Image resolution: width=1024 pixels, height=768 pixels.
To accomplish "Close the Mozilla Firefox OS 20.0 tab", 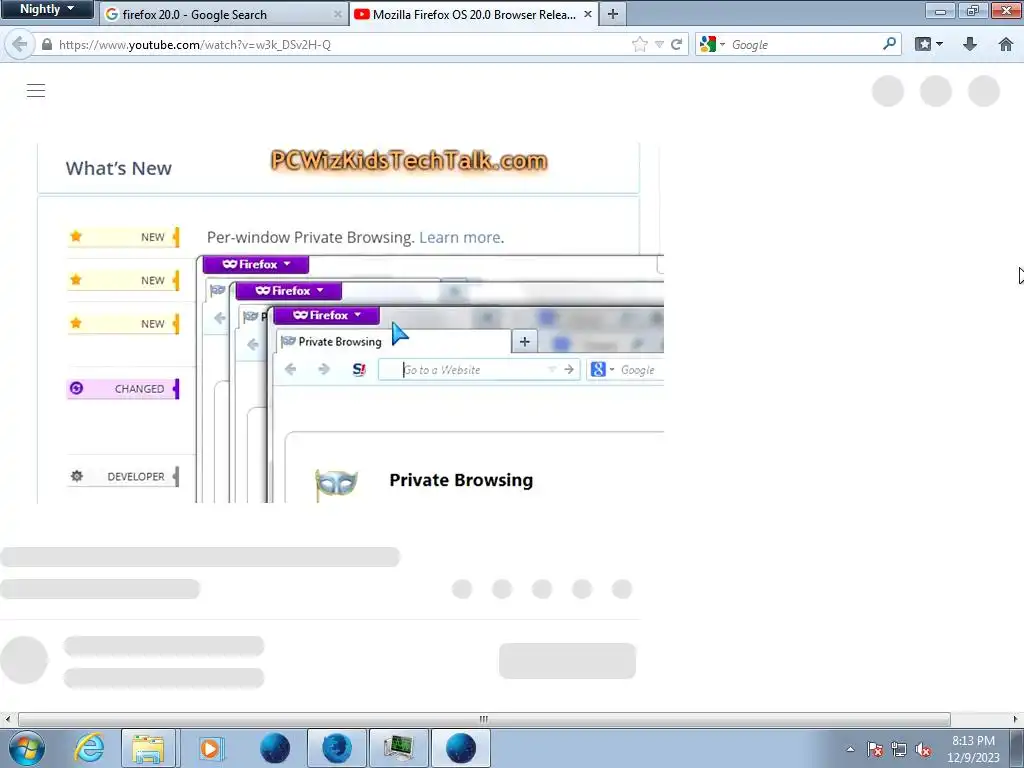I will click(588, 14).
